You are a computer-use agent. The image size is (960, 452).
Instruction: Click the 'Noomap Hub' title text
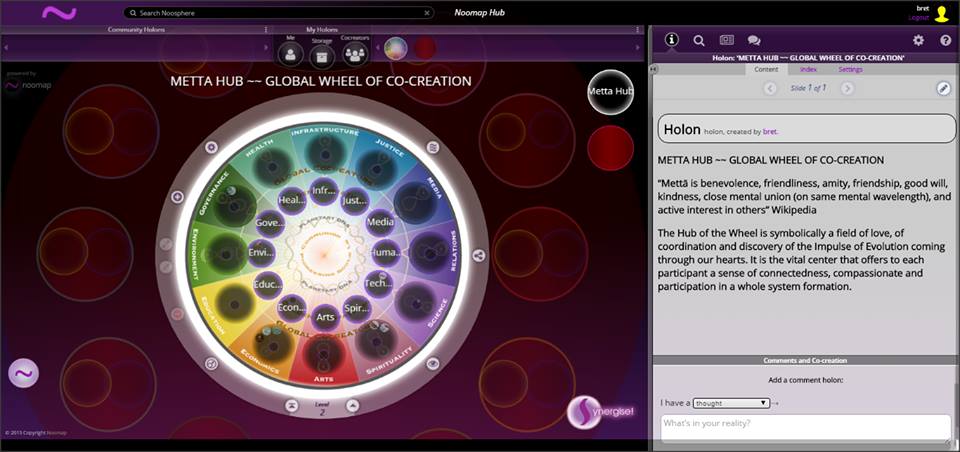(479, 13)
